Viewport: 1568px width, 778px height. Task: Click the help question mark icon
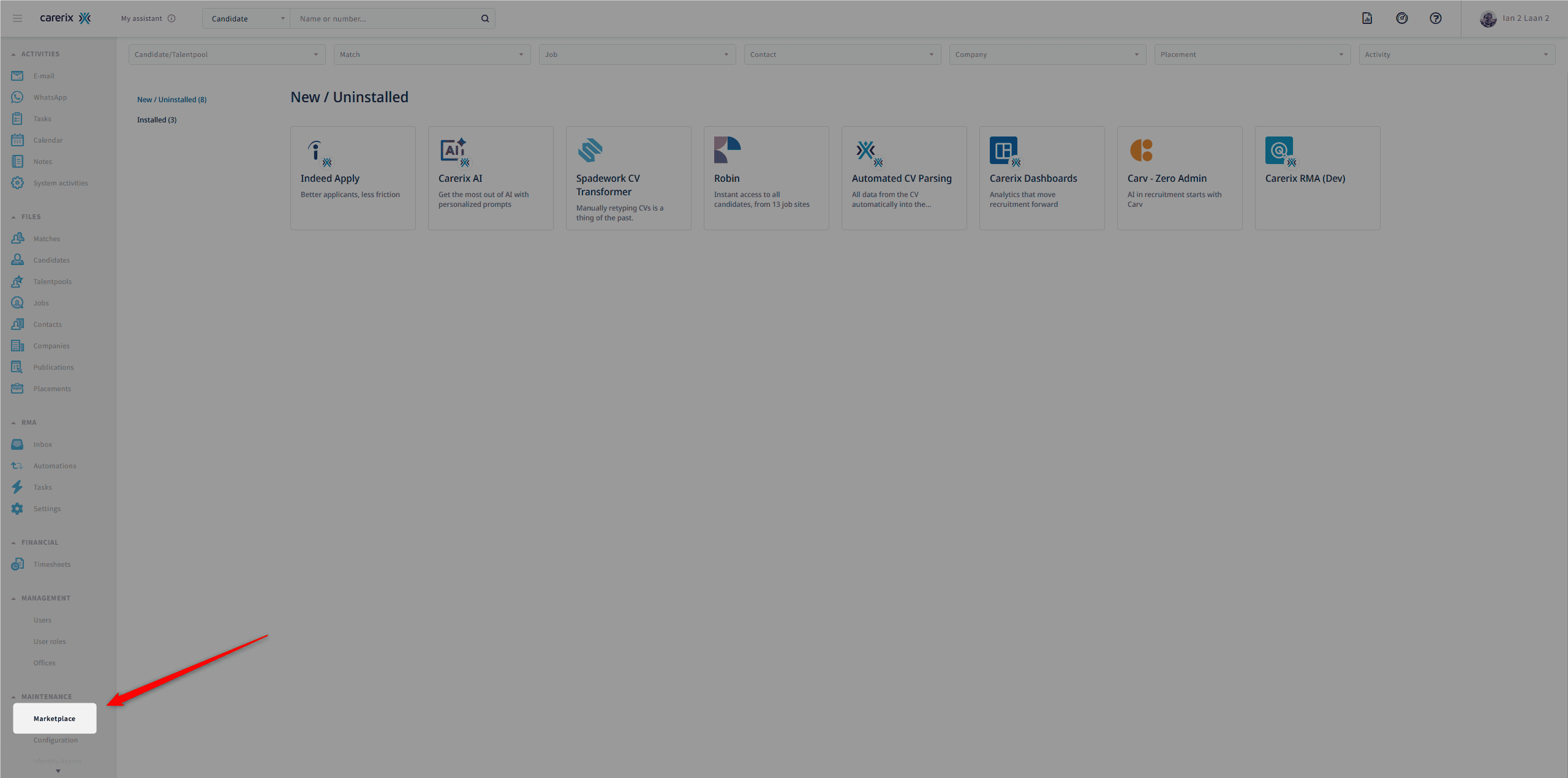pos(1436,18)
